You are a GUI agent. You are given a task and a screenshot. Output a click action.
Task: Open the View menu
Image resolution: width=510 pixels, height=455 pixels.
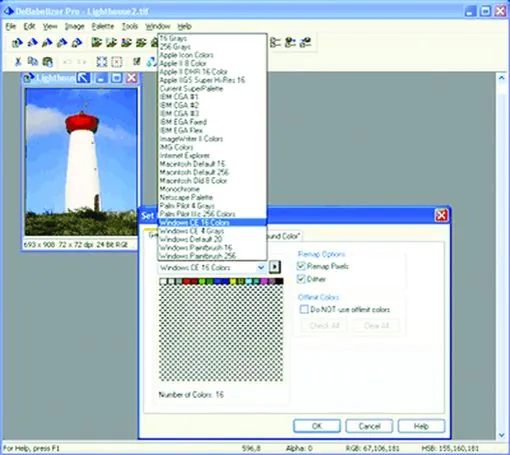[50, 26]
